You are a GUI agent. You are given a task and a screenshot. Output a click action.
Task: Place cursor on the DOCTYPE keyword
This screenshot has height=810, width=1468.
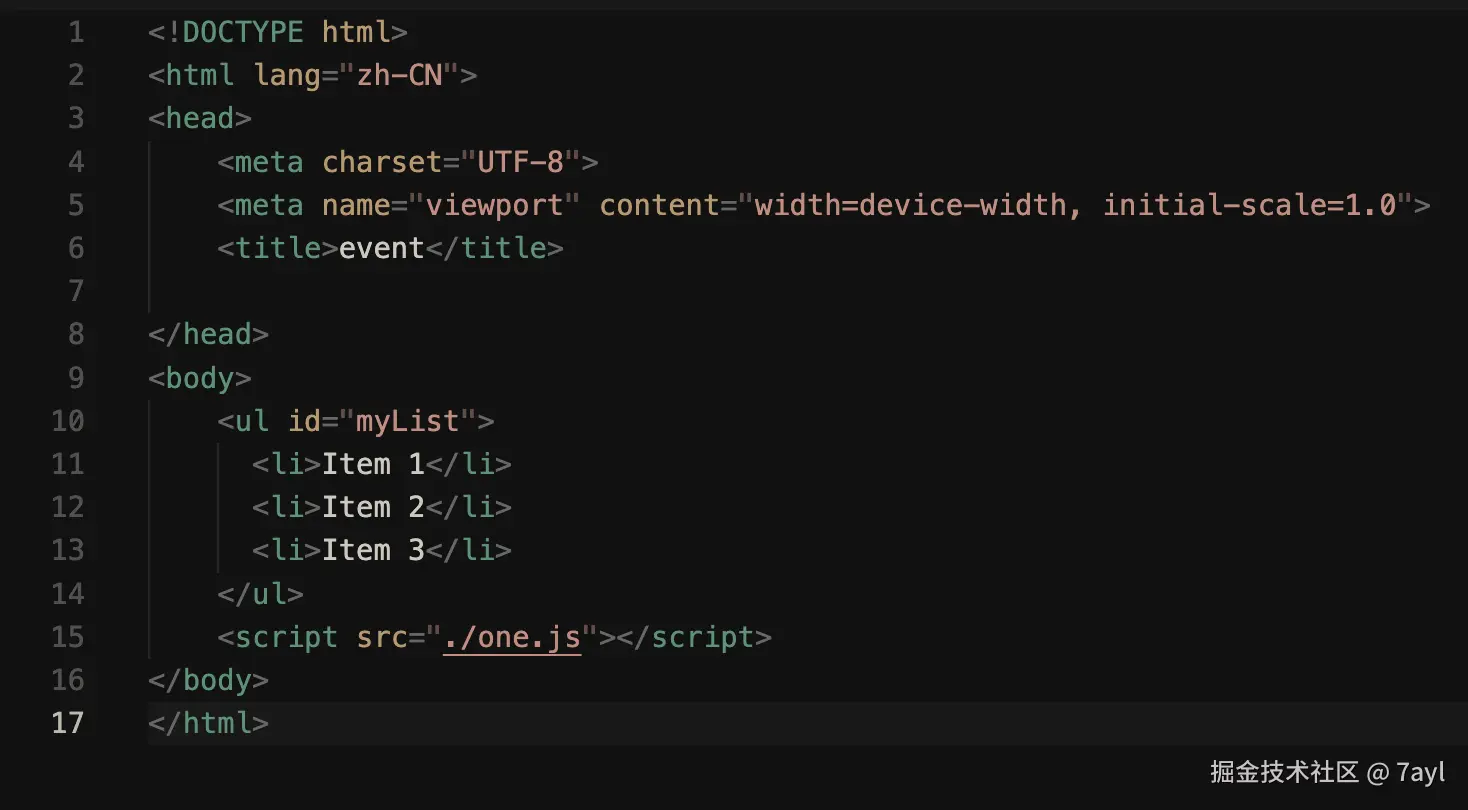243,33
